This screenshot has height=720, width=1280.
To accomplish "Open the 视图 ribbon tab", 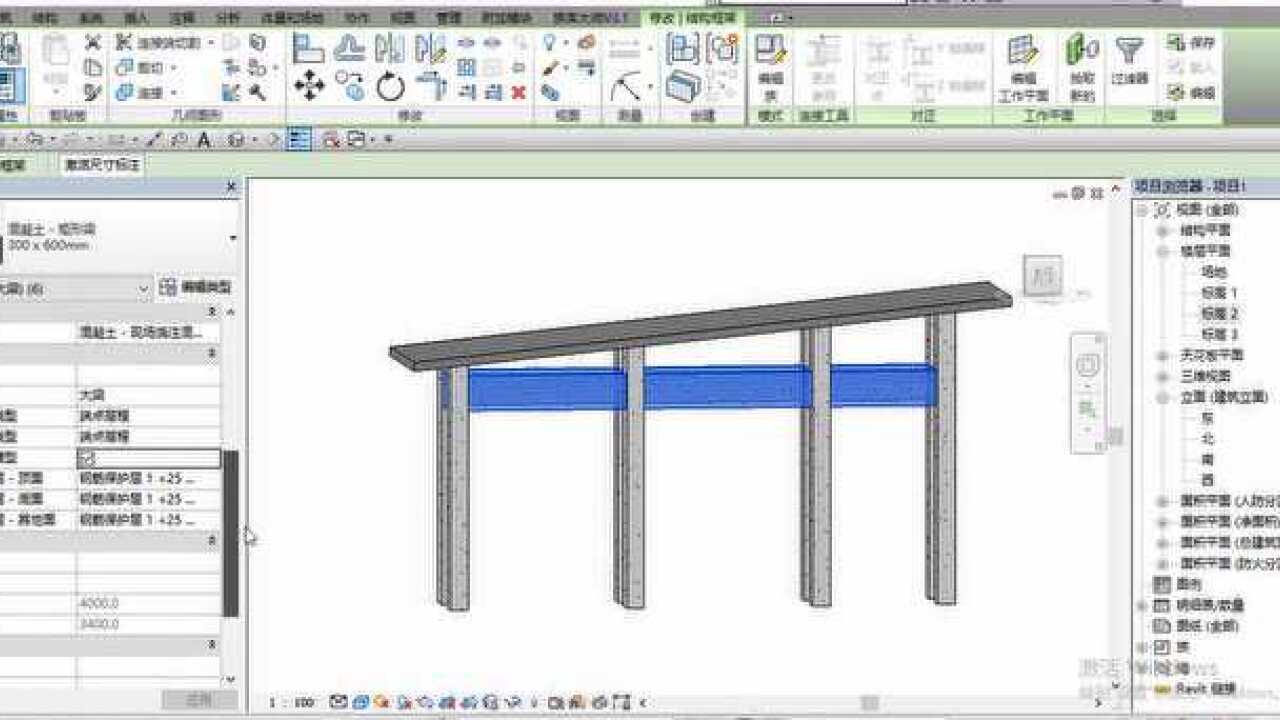I will click(402, 18).
